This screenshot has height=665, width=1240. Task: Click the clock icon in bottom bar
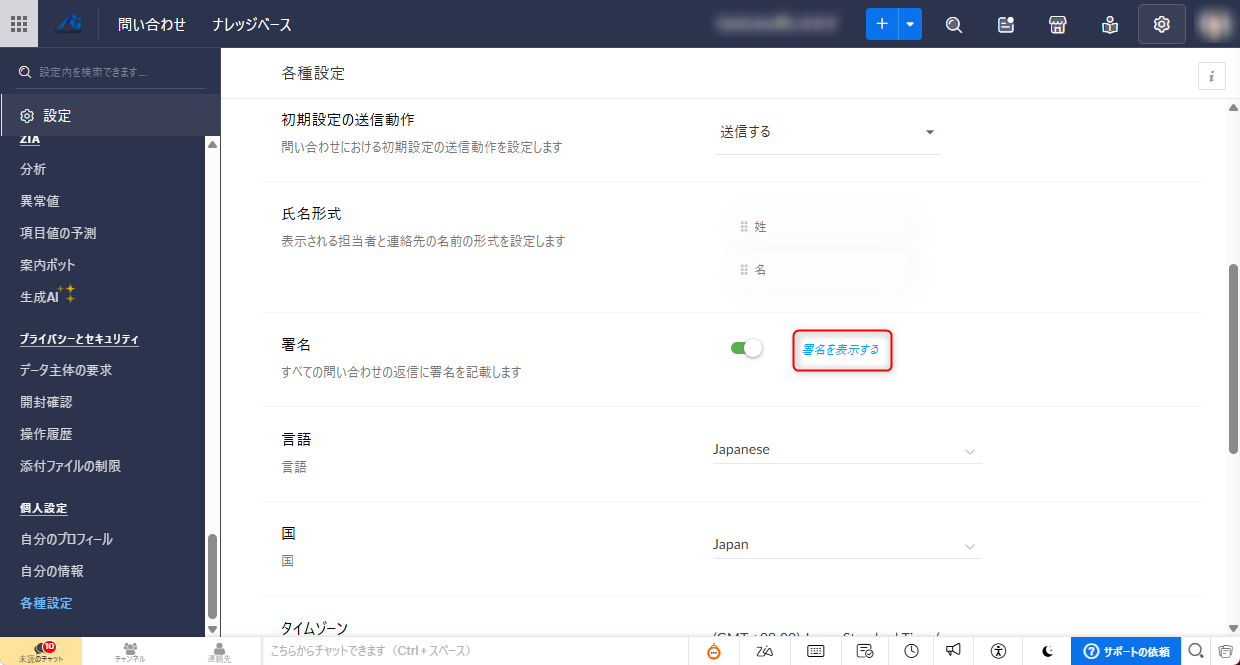point(911,651)
